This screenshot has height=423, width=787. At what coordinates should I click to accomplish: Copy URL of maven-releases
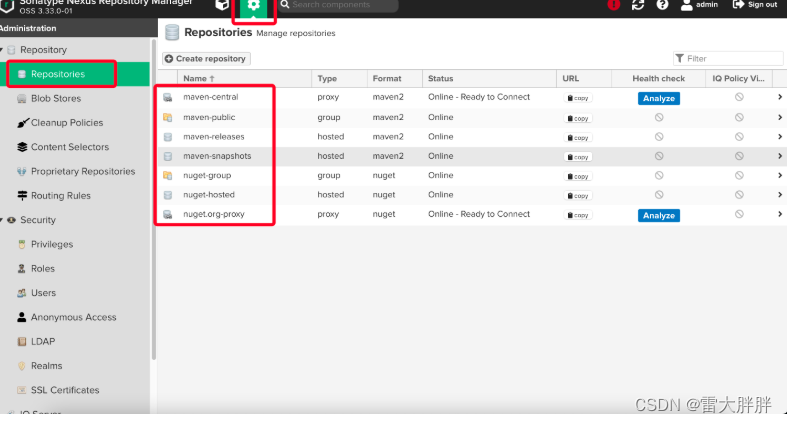click(x=578, y=137)
